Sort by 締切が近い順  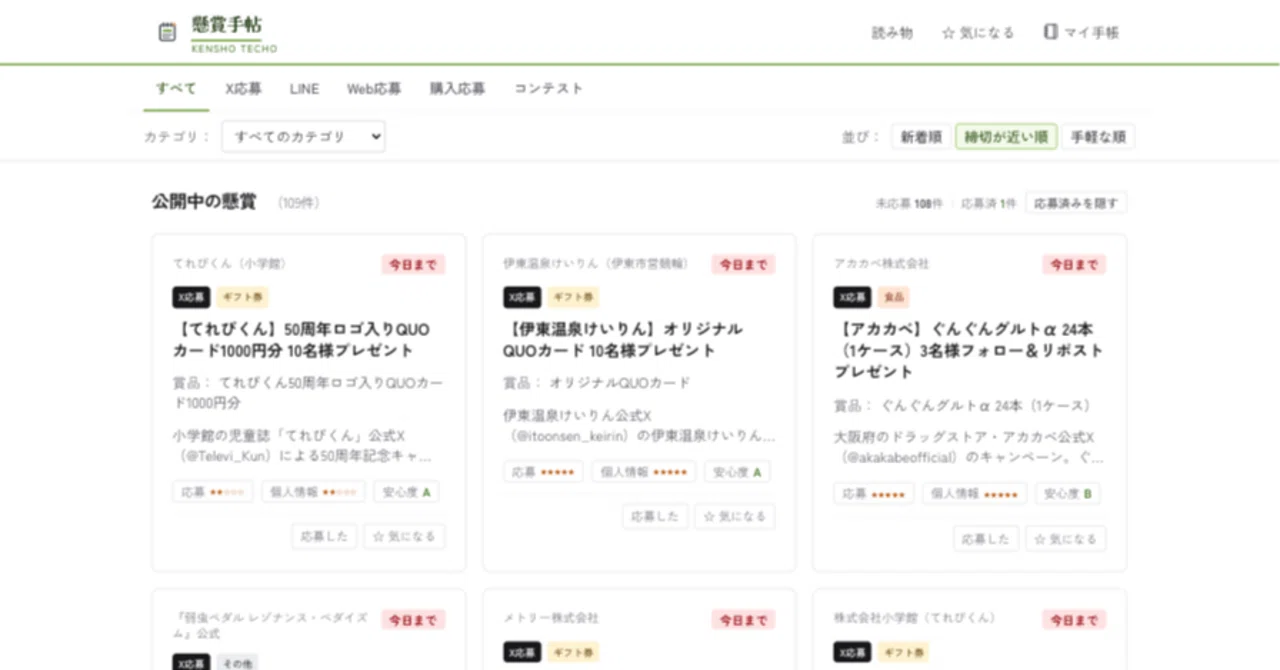tap(1006, 137)
